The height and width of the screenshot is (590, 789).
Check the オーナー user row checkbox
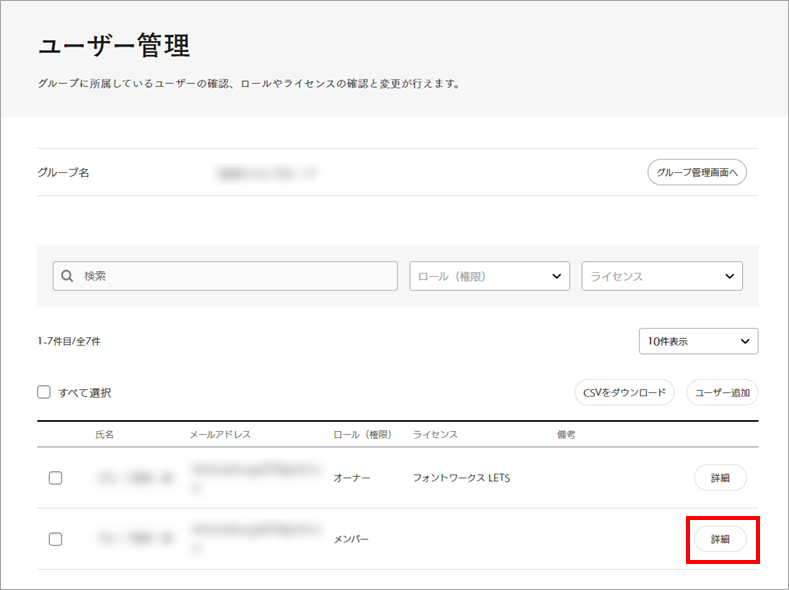click(56, 478)
